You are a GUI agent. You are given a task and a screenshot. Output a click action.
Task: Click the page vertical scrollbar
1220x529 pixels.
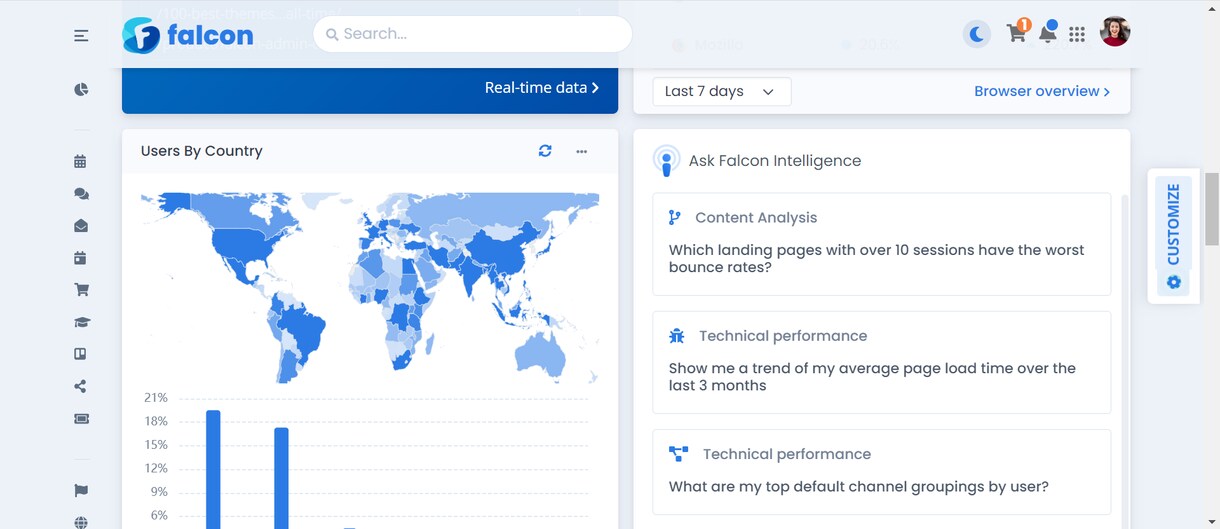pyautogui.click(x=1211, y=209)
